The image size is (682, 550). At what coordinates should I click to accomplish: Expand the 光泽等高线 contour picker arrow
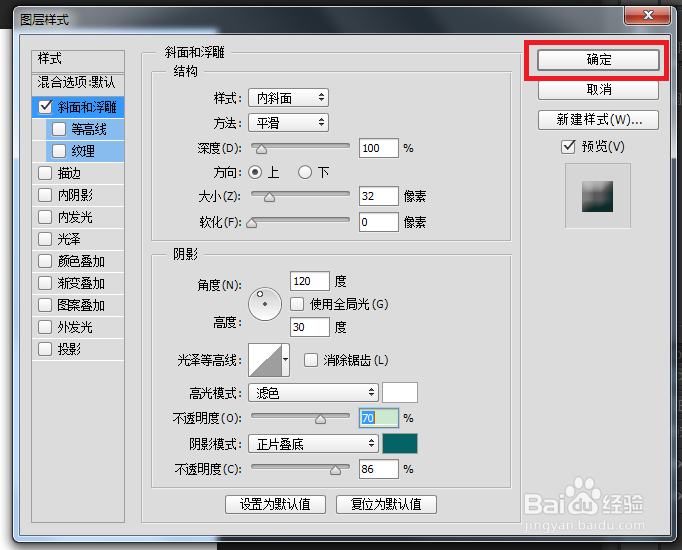(x=285, y=360)
